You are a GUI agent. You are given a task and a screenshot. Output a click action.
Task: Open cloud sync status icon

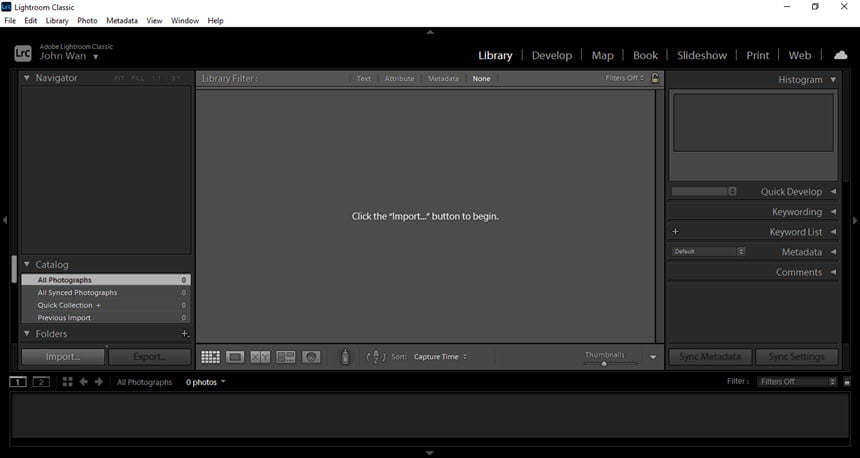coord(841,55)
